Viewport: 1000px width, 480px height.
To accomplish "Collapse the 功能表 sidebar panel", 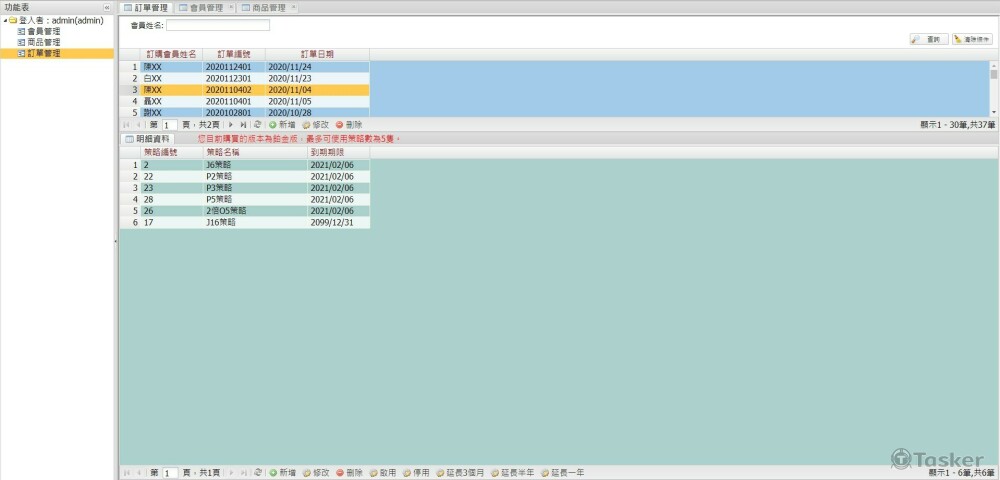I will point(107,7).
